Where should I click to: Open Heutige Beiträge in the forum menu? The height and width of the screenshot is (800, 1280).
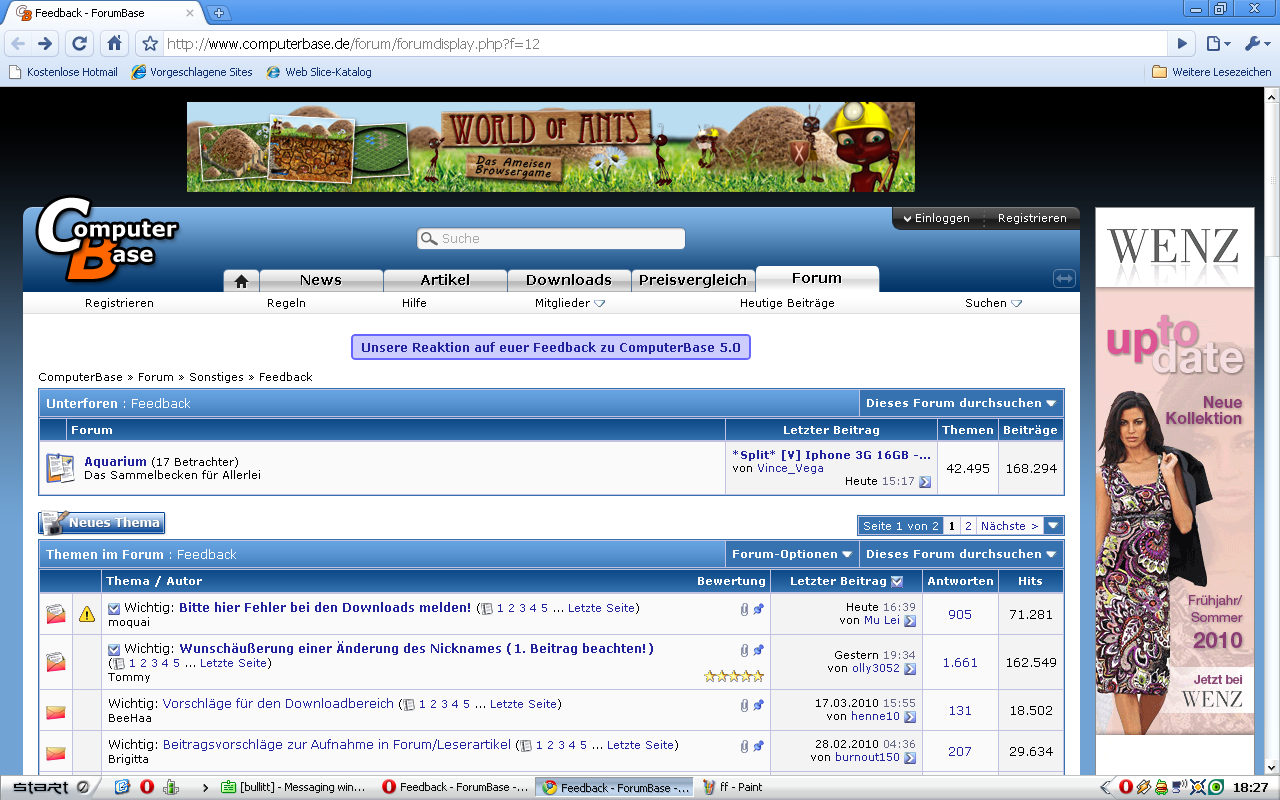[x=787, y=303]
